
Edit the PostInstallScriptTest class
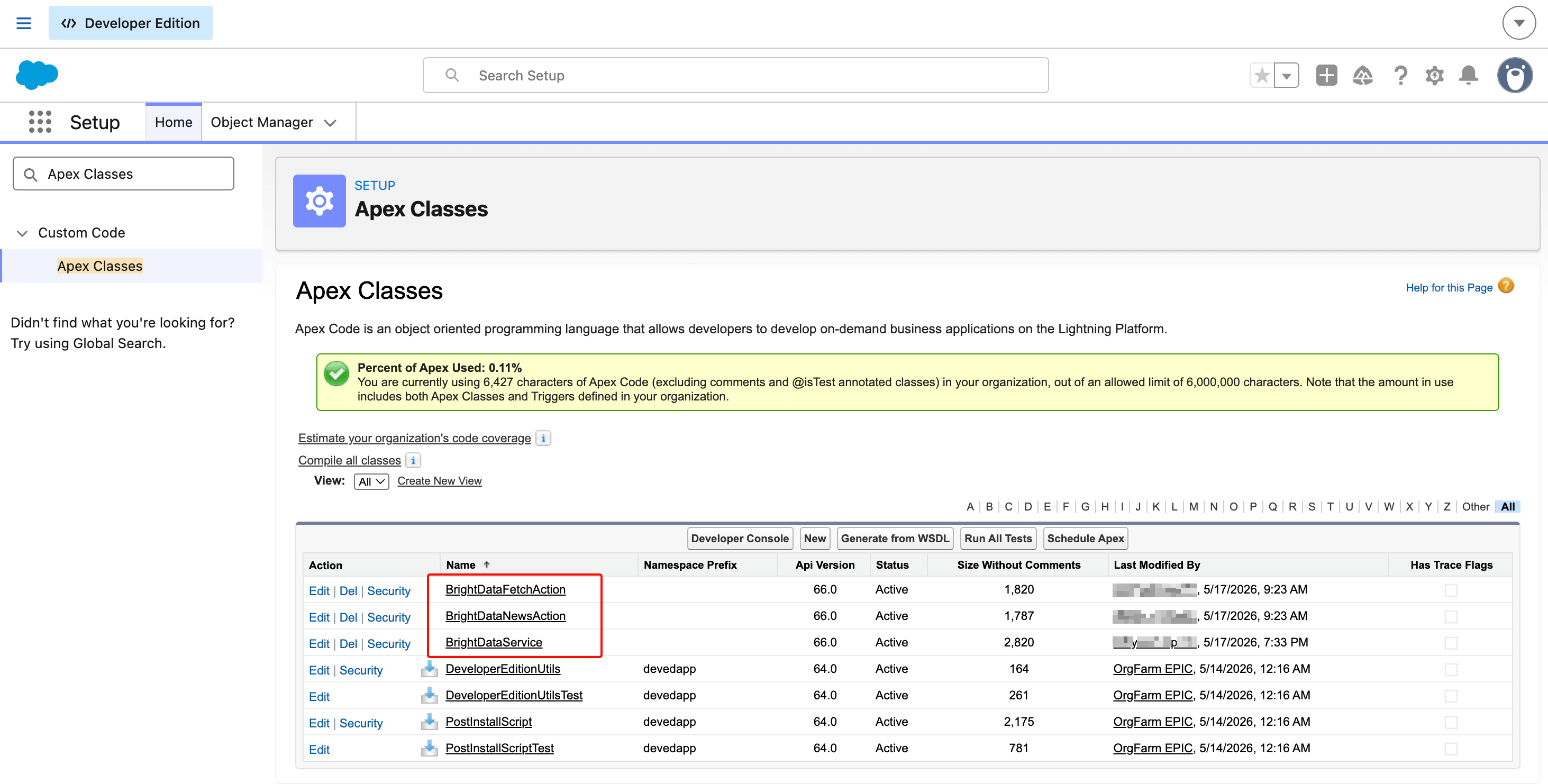point(319,749)
